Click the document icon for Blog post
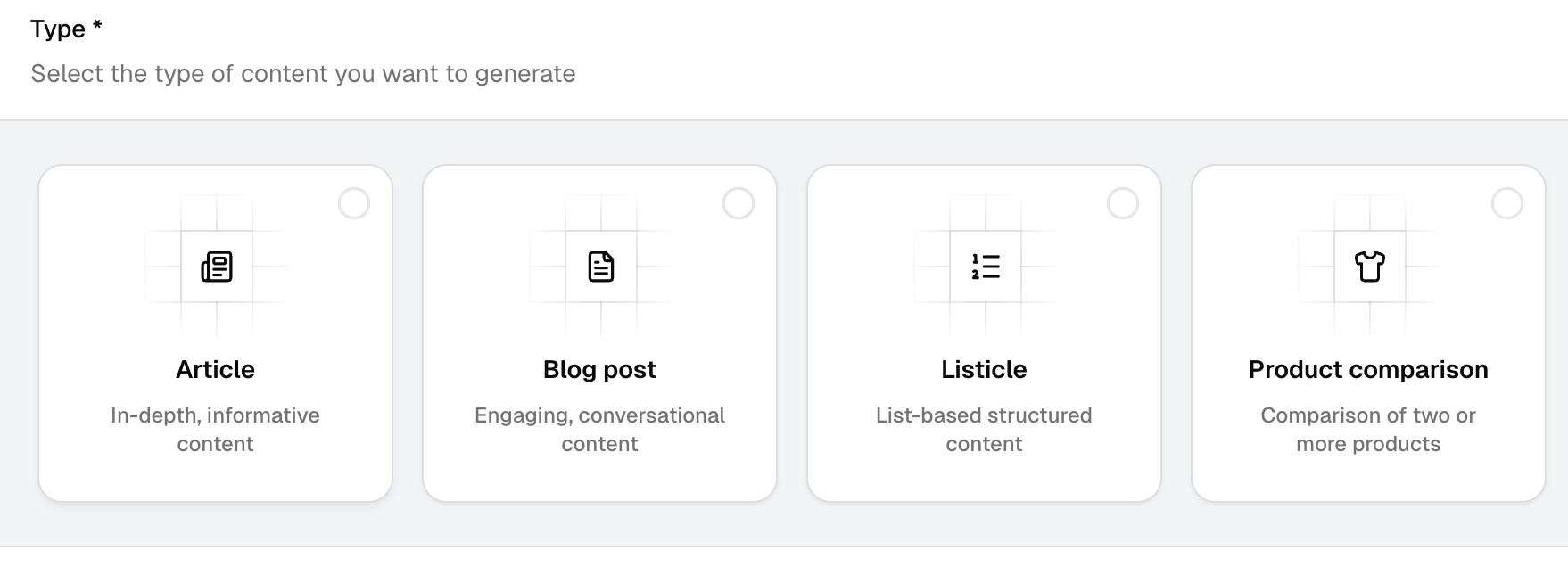This screenshot has height=567, width=1568. point(600,267)
